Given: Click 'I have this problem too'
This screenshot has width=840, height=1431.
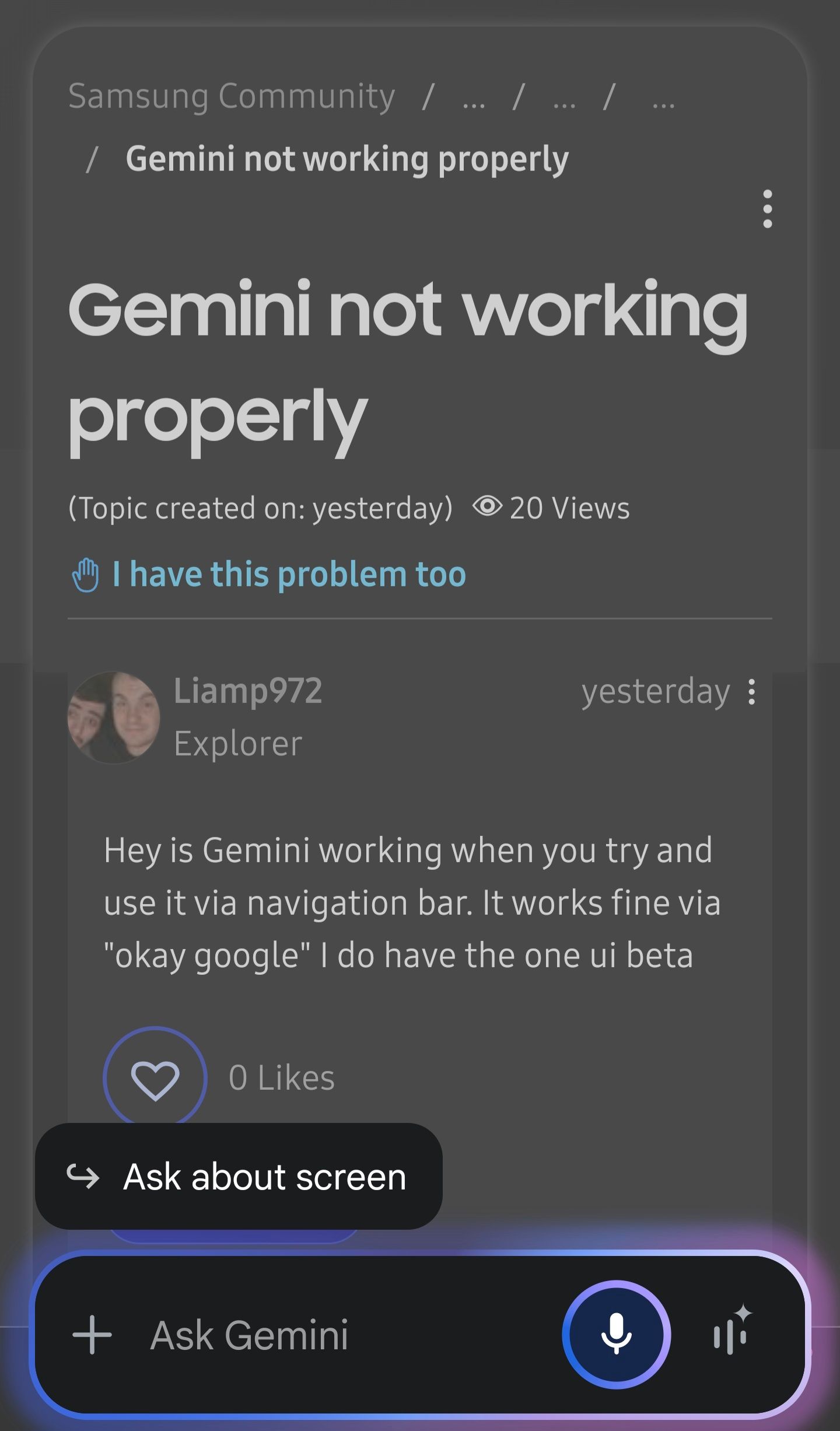Looking at the screenshot, I should point(289,574).
